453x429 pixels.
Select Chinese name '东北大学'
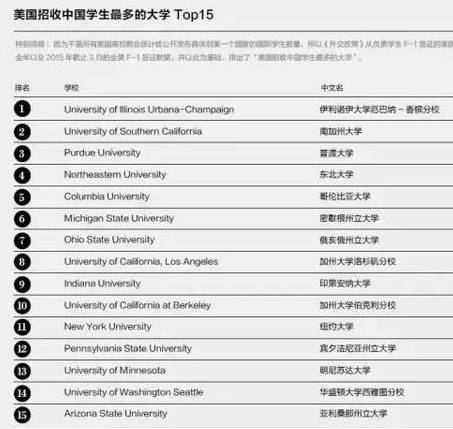click(337, 174)
